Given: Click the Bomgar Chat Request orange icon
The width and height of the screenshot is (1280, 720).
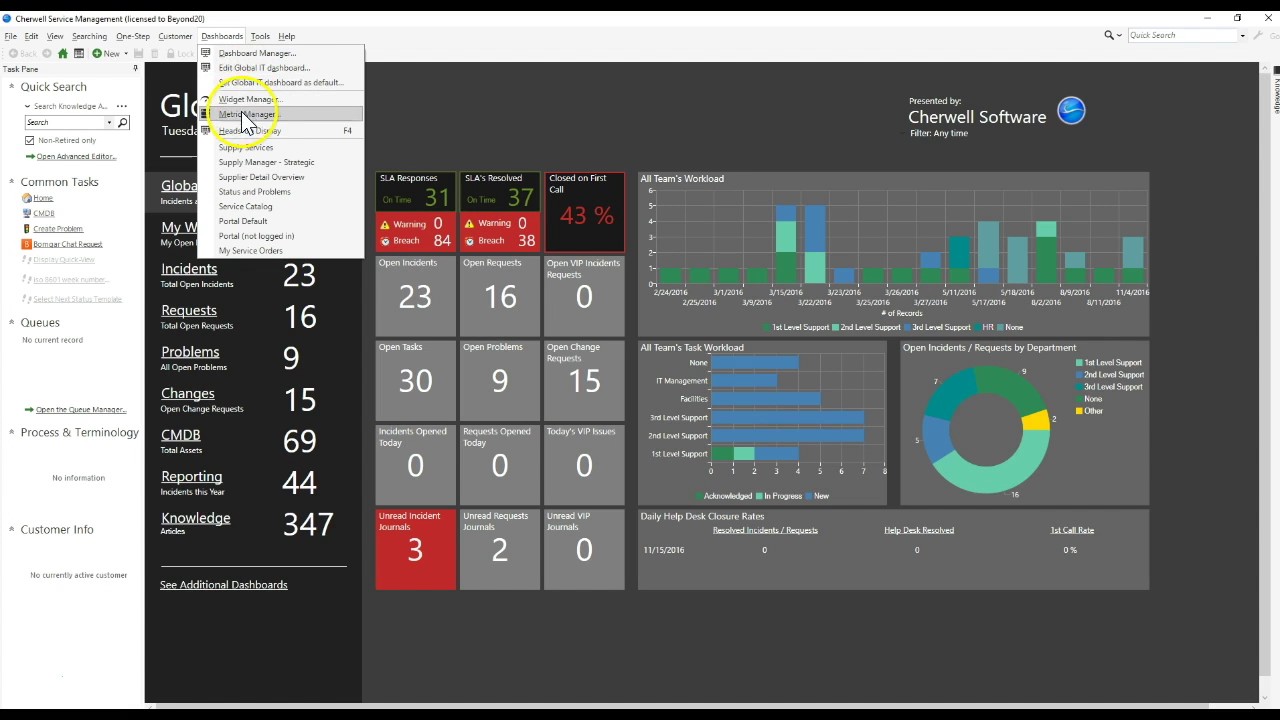Looking at the screenshot, I should tap(27, 244).
